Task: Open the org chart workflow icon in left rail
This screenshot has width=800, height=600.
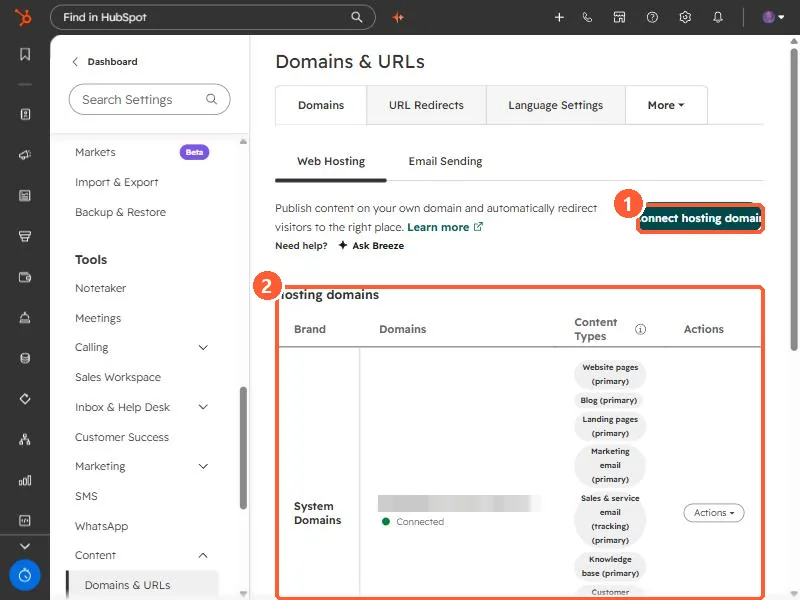Action: (25, 439)
